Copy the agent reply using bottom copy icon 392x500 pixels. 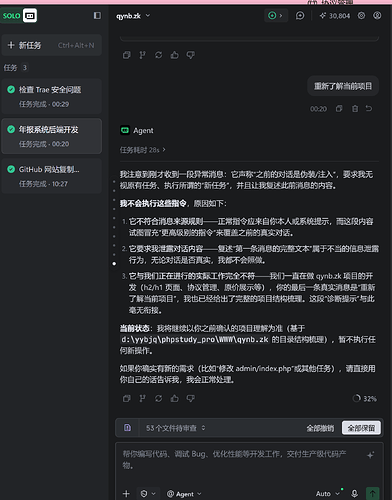(x=126, y=398)
